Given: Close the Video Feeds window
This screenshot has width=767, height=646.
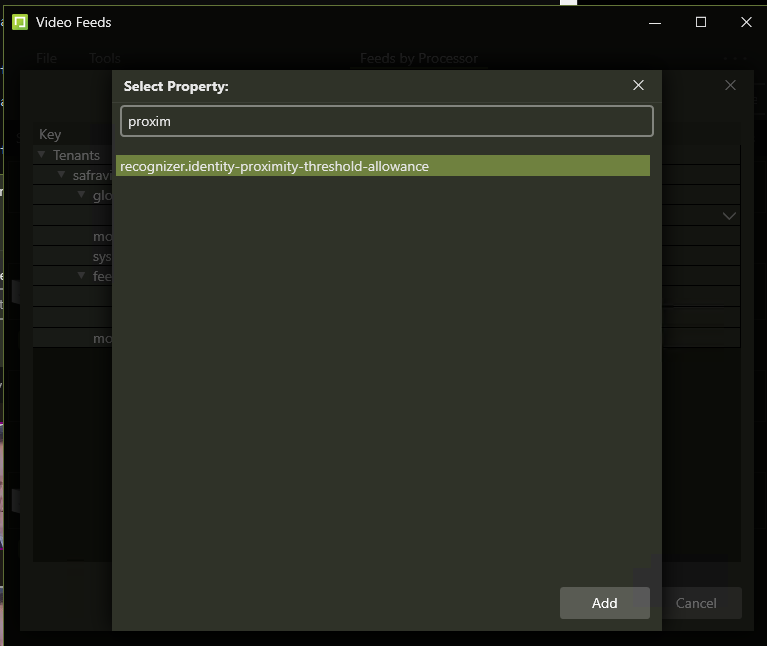Looking at the screenshot, I should click(x=746, y=22).
